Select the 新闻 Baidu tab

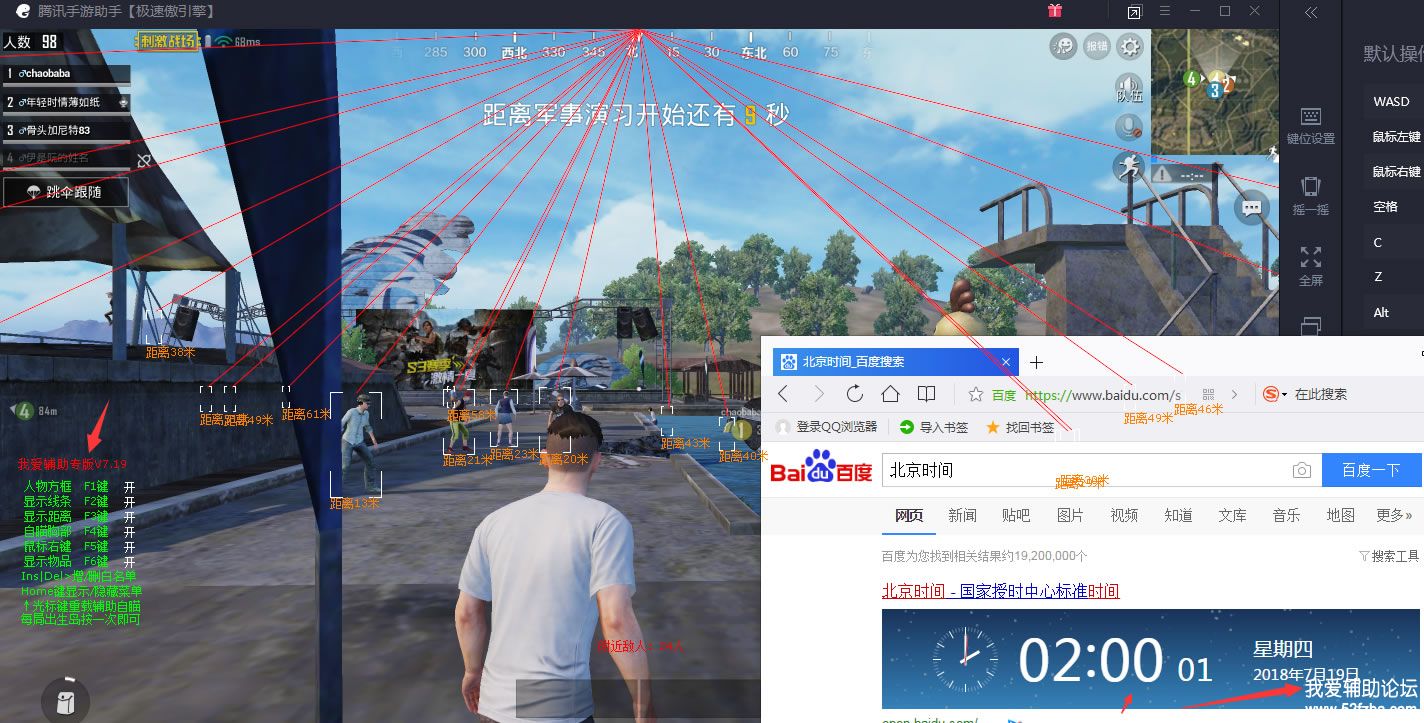(962, 515)
